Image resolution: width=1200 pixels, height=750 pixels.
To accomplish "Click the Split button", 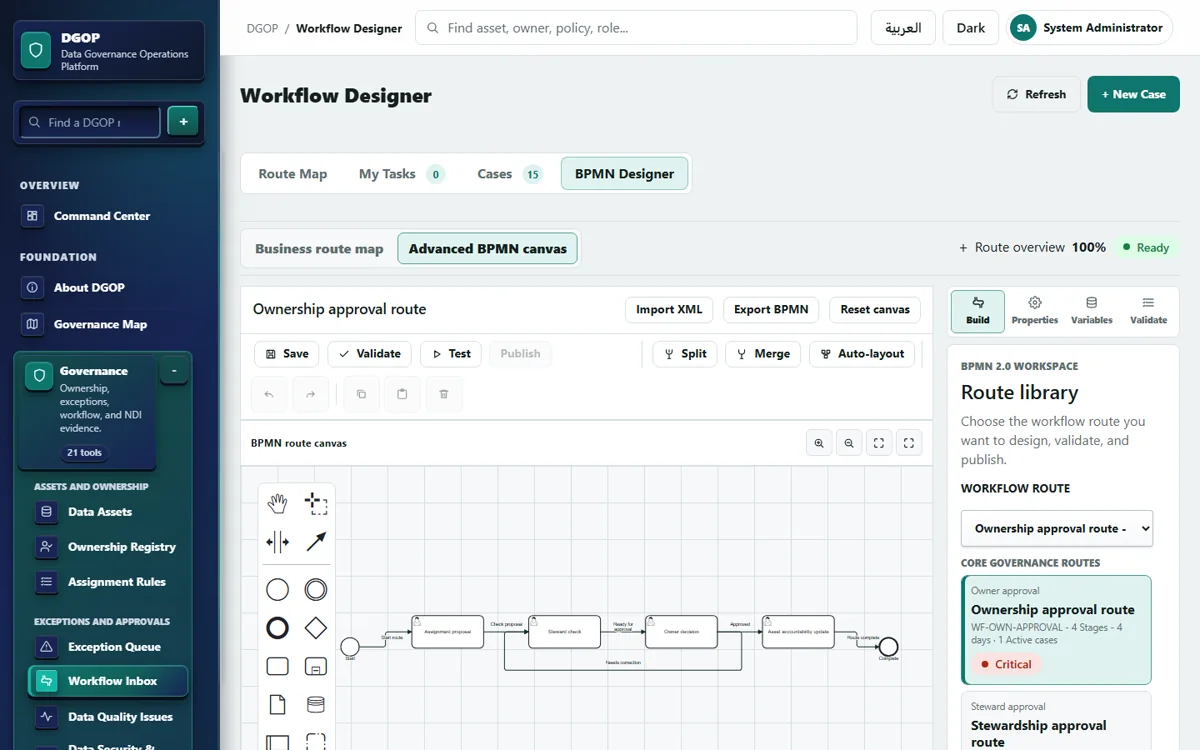I will tap(685, 354).
